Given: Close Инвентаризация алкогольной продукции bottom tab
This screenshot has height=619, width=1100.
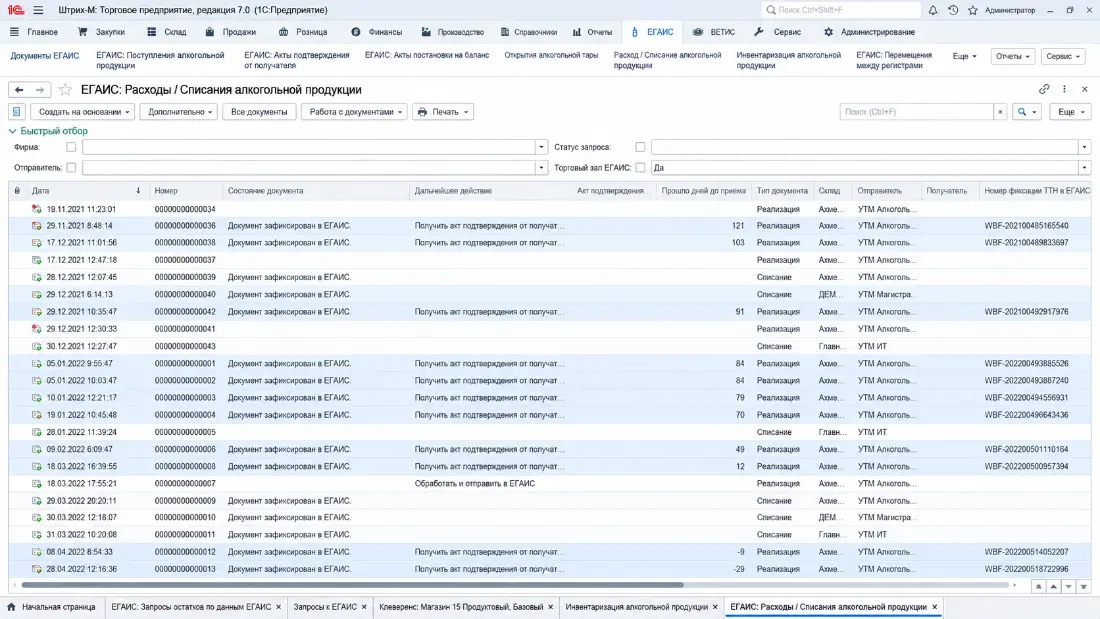Looking at the screenshot, I should [x=715, y=606].
